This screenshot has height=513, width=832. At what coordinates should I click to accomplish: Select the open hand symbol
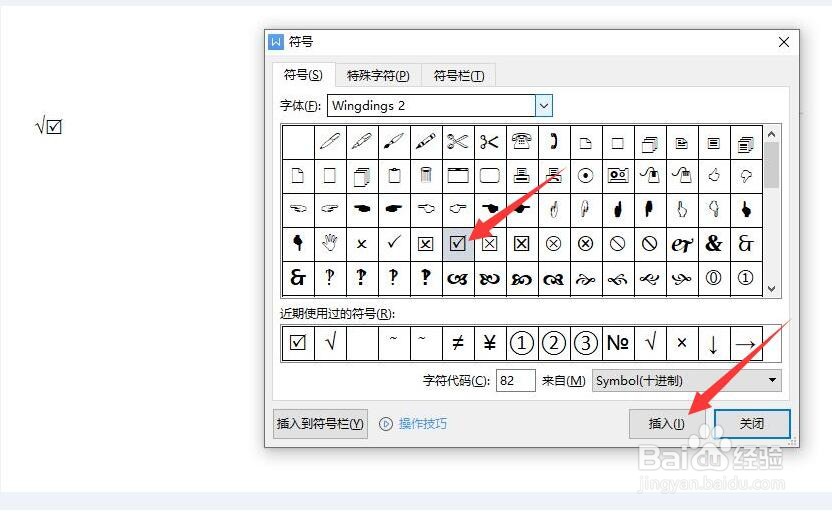click(330, 244)
